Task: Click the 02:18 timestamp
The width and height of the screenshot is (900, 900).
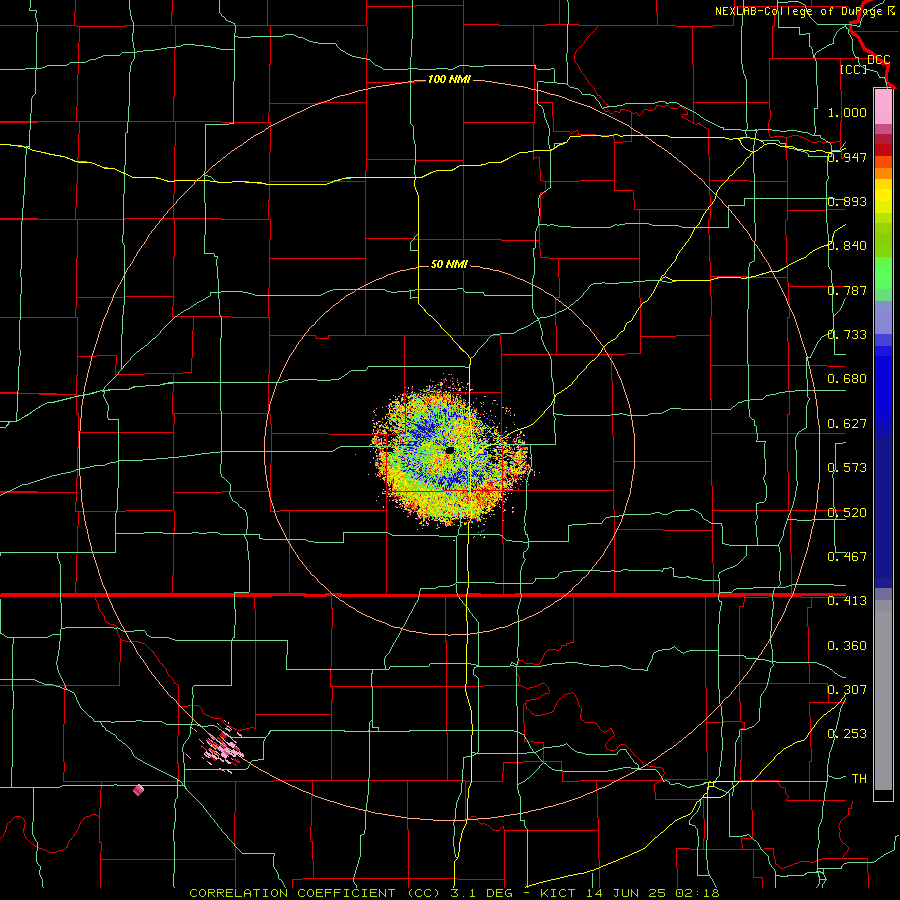Action: click(697, 893)
